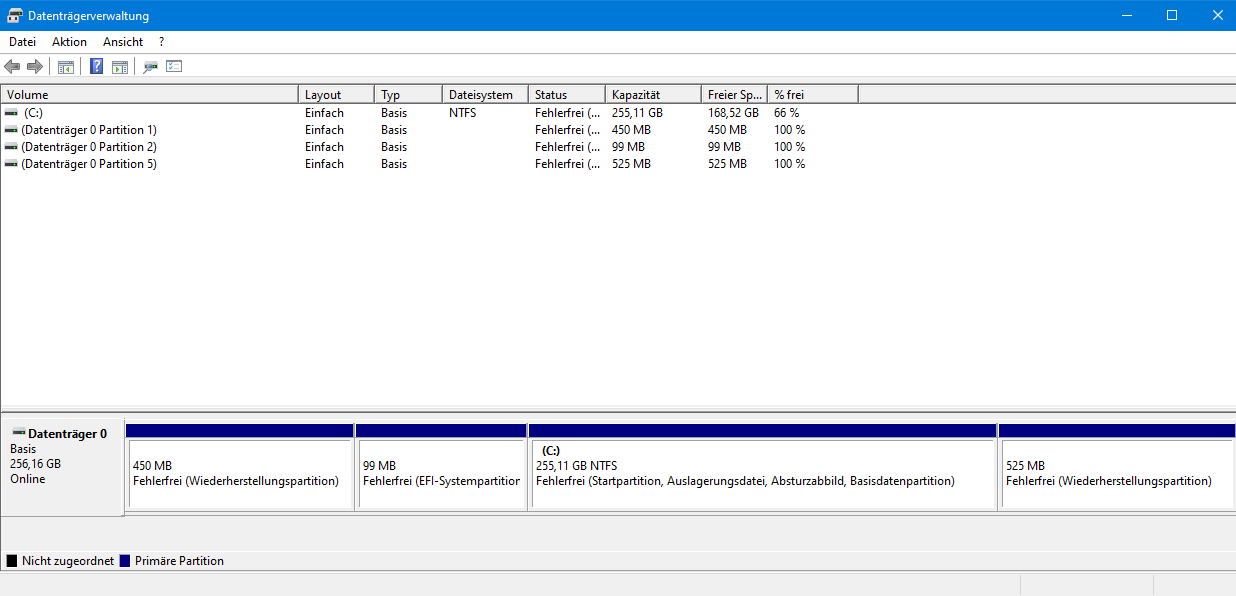Click the 168,52 GB free space cell
Screen dimensions: 1236x596
pyautogui.click(x=733, y=113)
